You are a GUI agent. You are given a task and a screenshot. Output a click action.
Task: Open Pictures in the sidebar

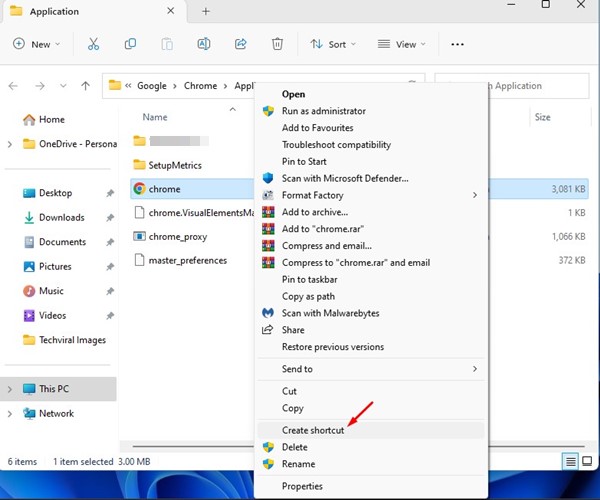(47, 266)
